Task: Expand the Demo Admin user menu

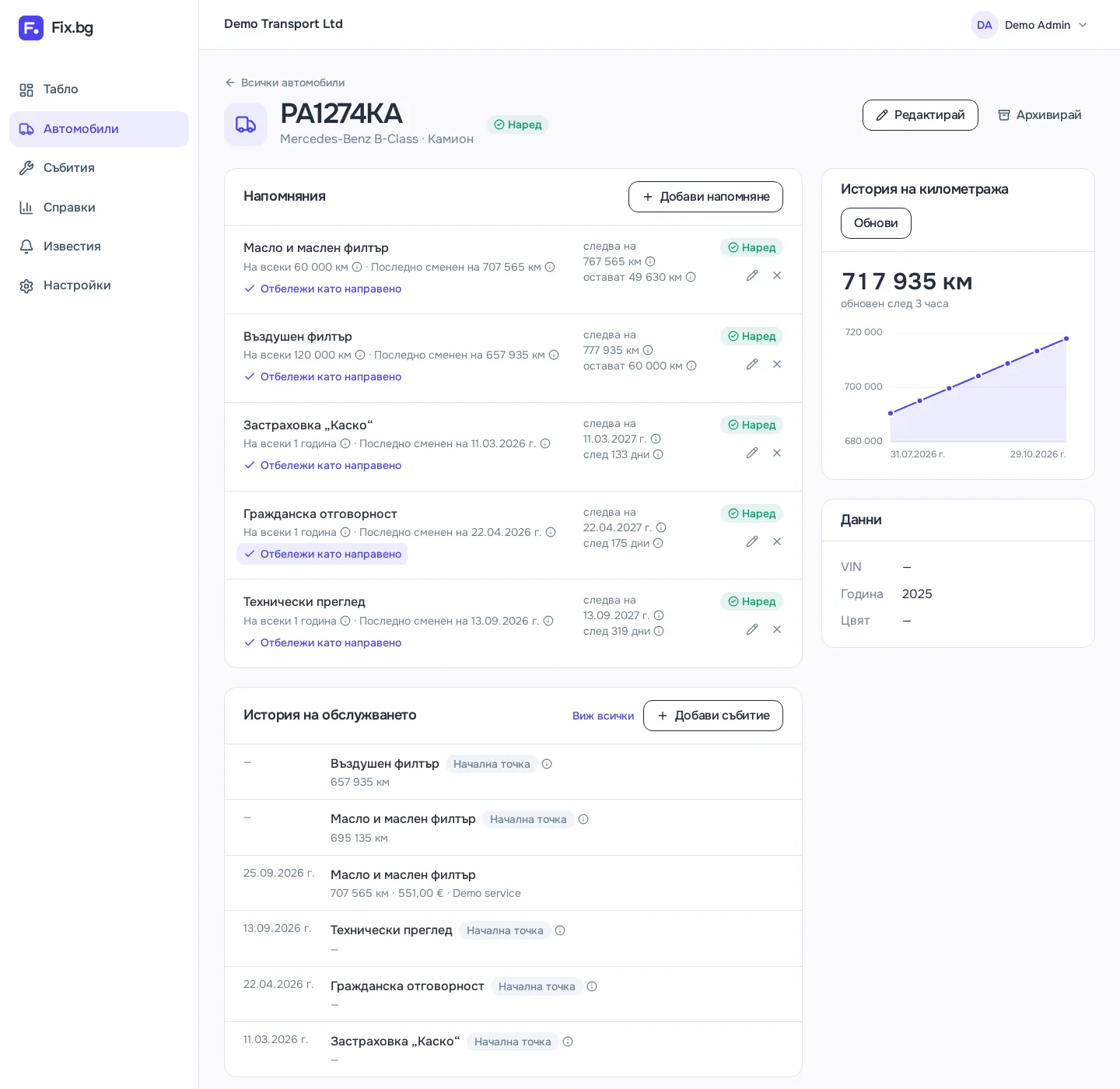Action: point(1030,25)
